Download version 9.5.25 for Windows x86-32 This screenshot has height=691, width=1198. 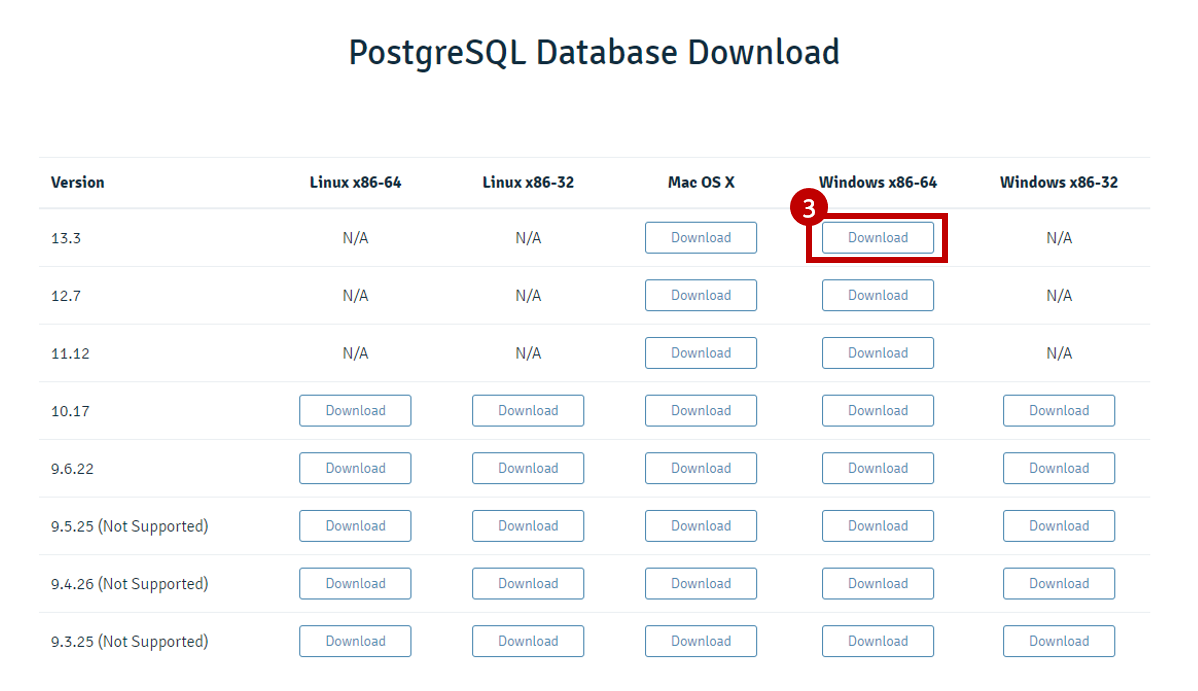tap(1058, 526)
